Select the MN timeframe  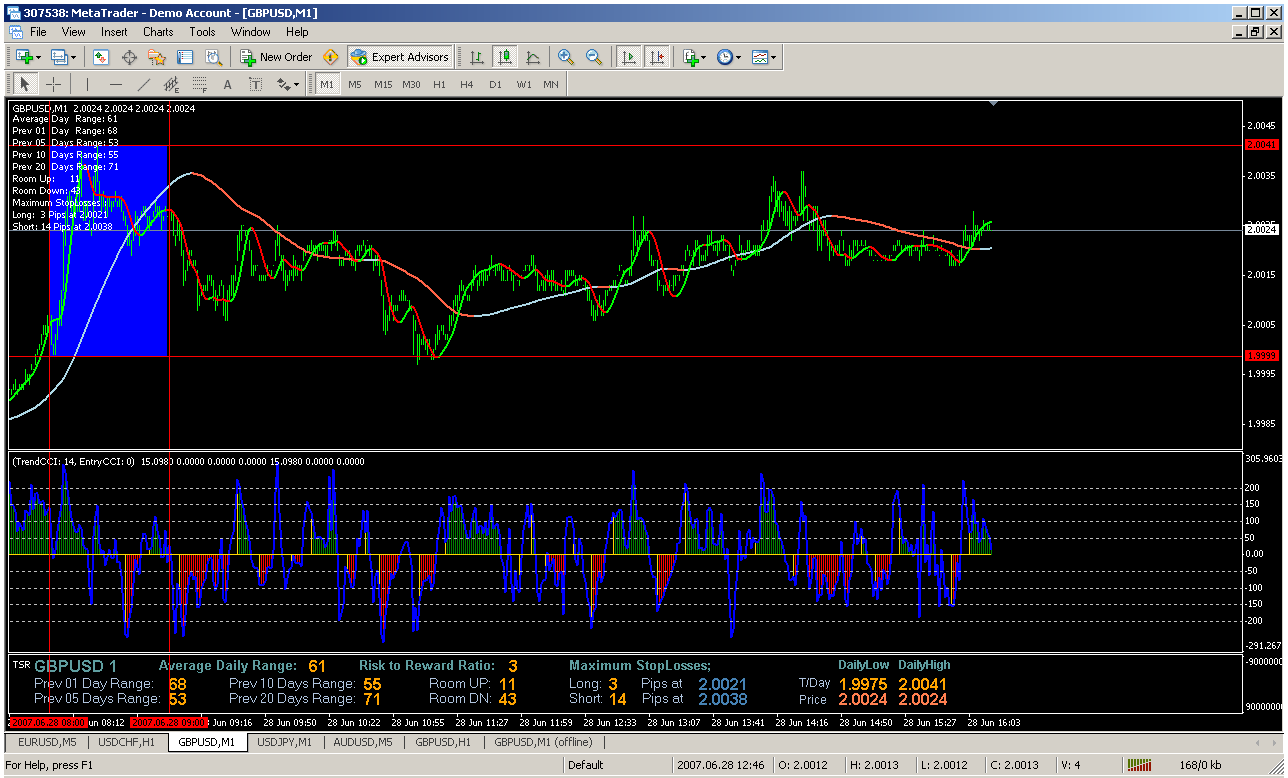tap(551, 85)
